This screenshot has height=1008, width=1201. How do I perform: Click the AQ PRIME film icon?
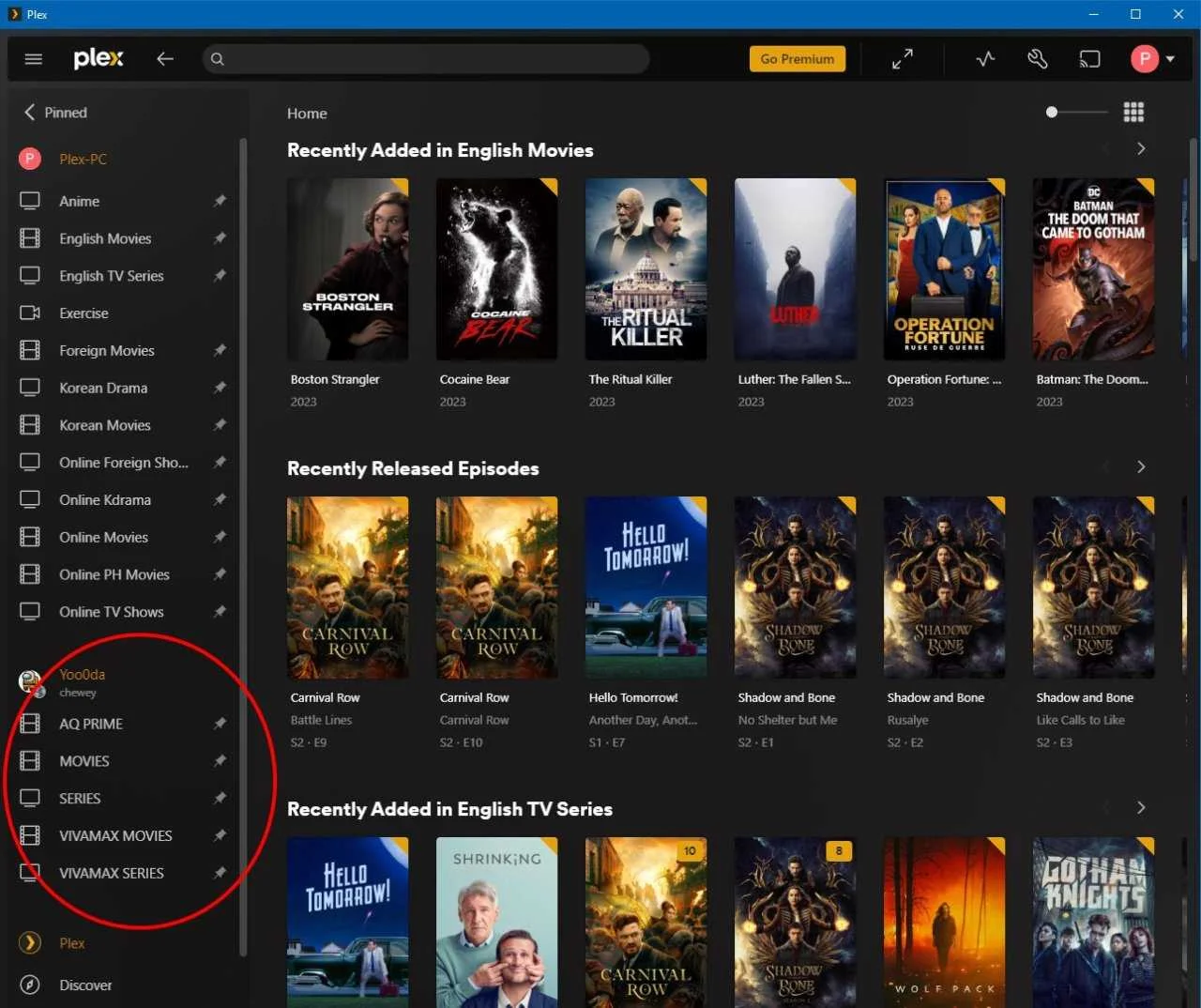point(30,724)
